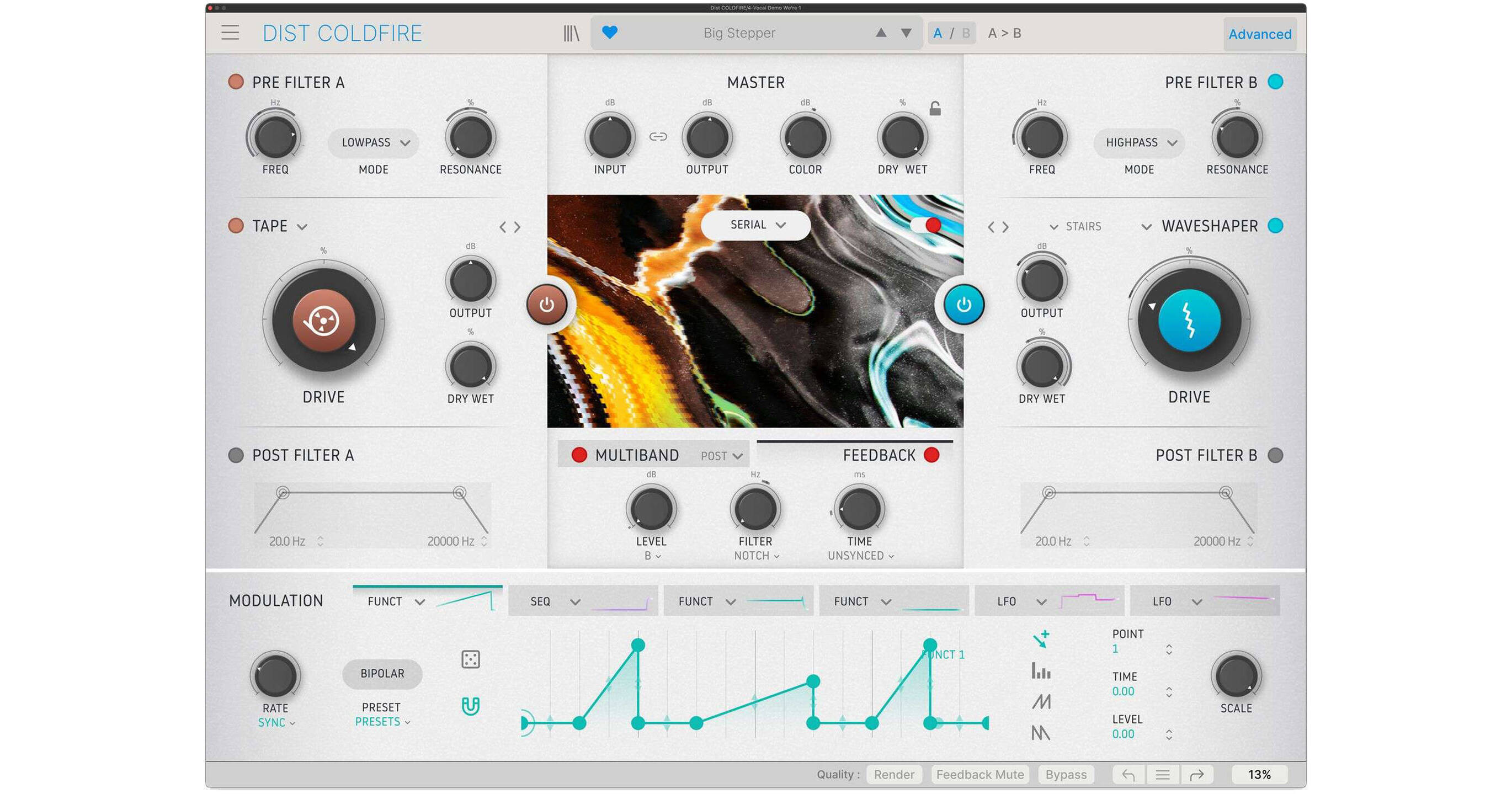Open the hamburger menu next to DIST COLDFIRE
The width and height of the screenshot is (1512, 794).
(x=230, y=33)
